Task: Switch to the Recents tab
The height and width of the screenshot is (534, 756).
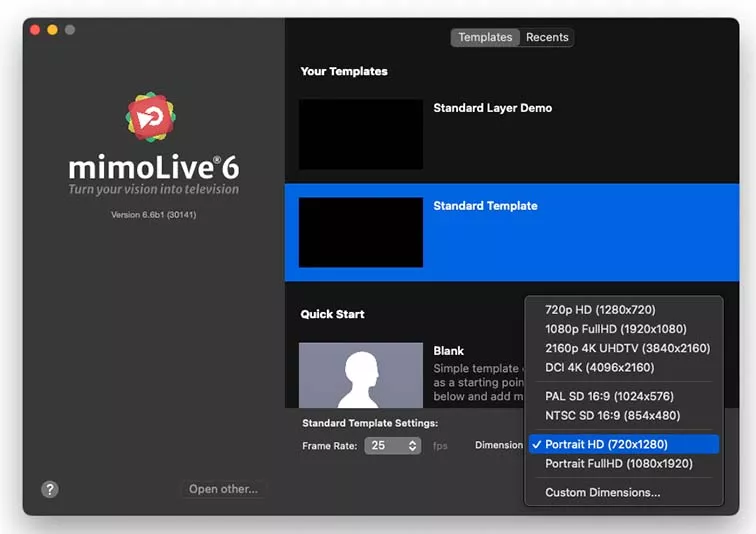Action: pos(547,37)
